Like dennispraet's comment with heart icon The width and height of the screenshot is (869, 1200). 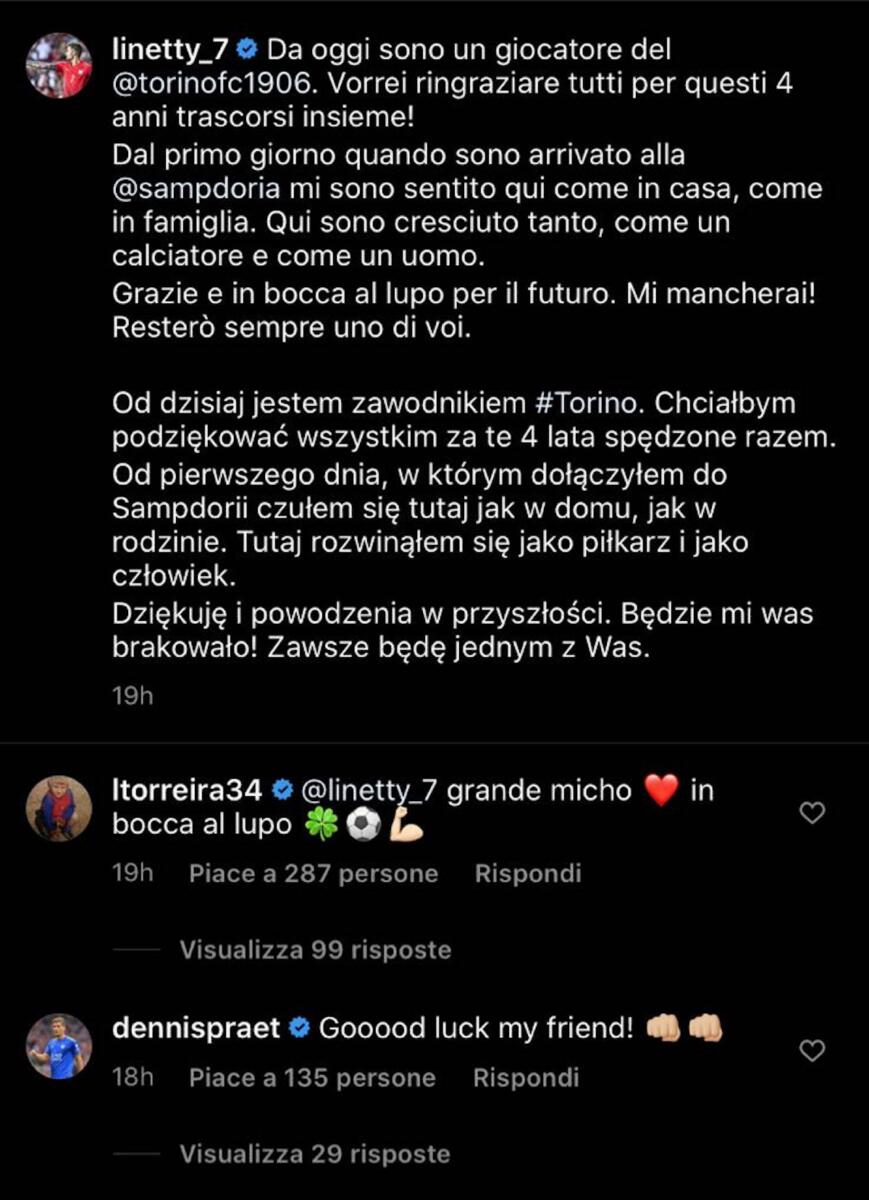[812, 1051]
